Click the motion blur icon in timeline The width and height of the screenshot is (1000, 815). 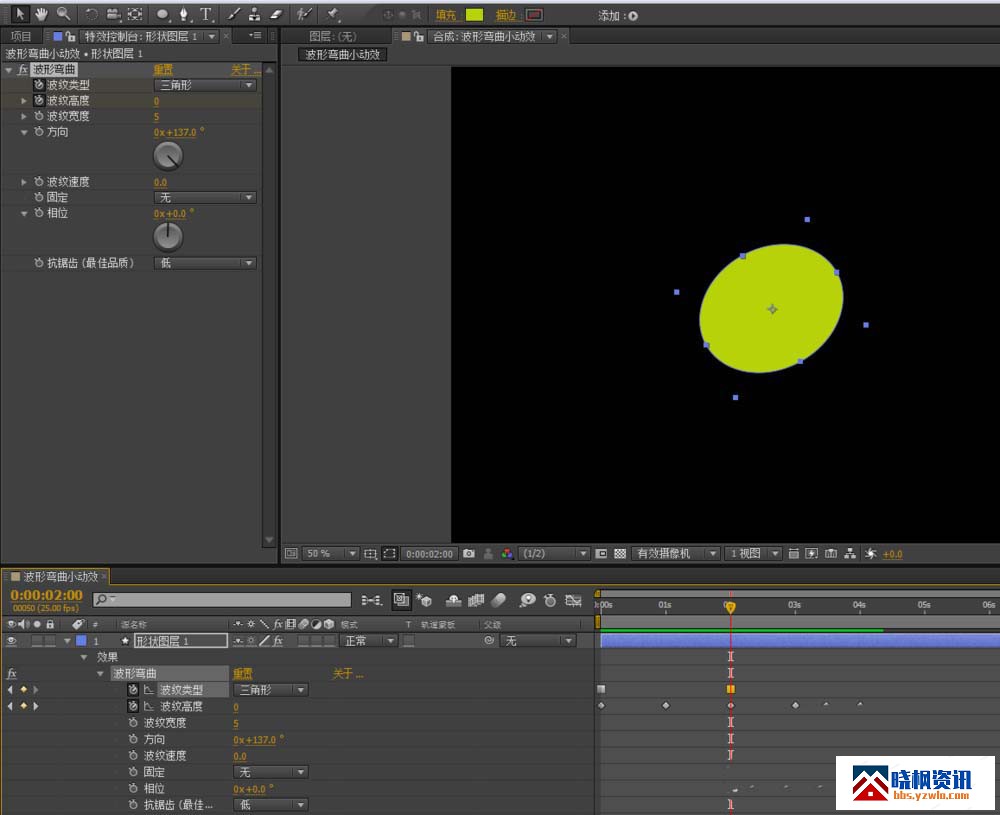point(499,600)
